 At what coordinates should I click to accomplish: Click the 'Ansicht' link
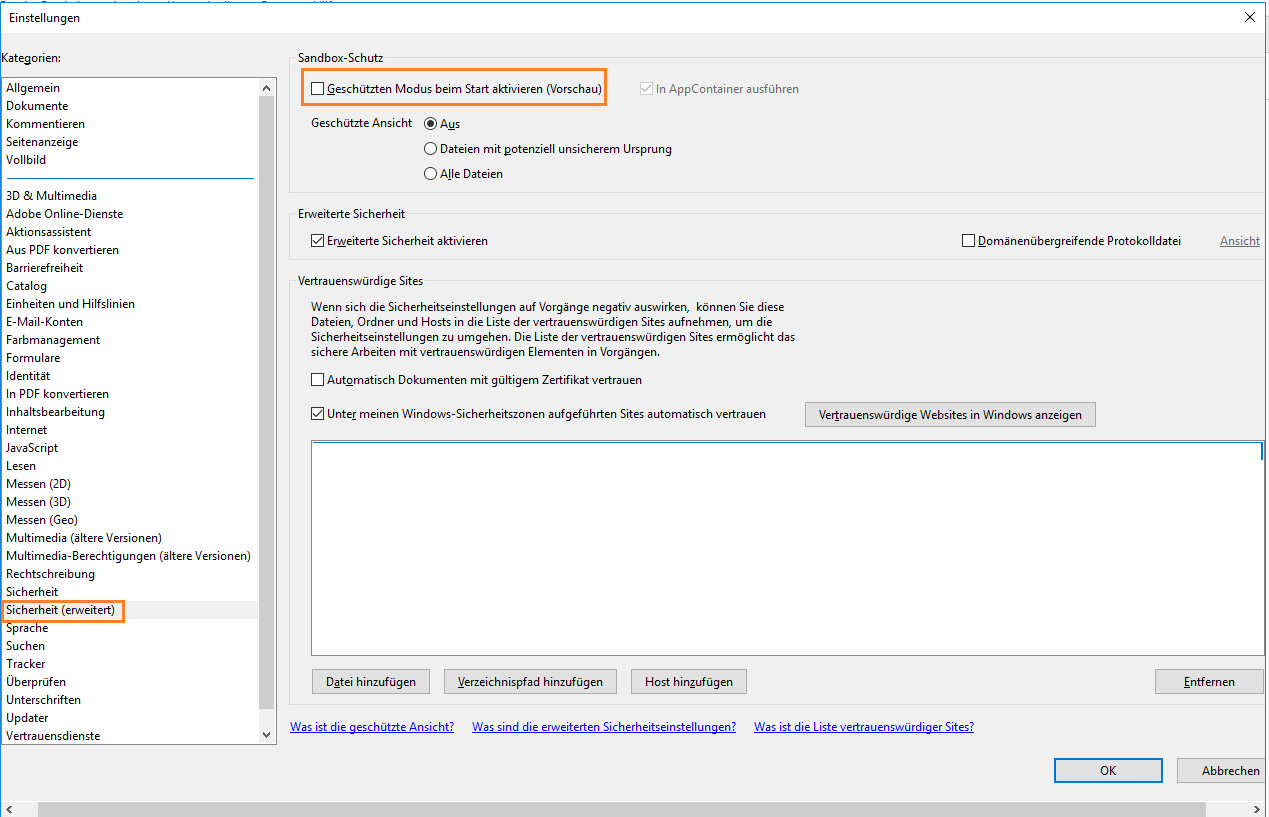(1240, 241)
